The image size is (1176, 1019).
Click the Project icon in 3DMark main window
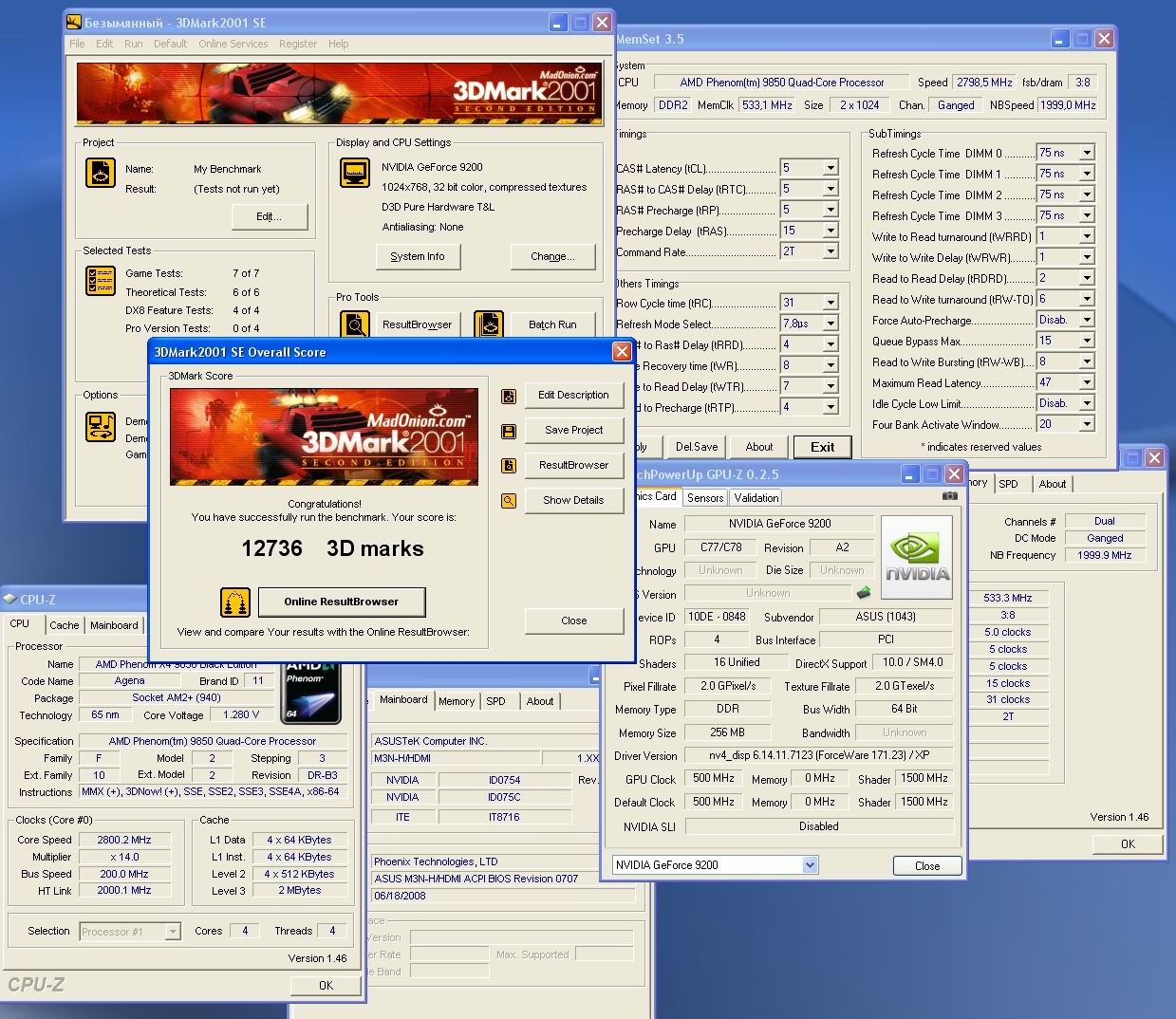click(x=101, y=172)
